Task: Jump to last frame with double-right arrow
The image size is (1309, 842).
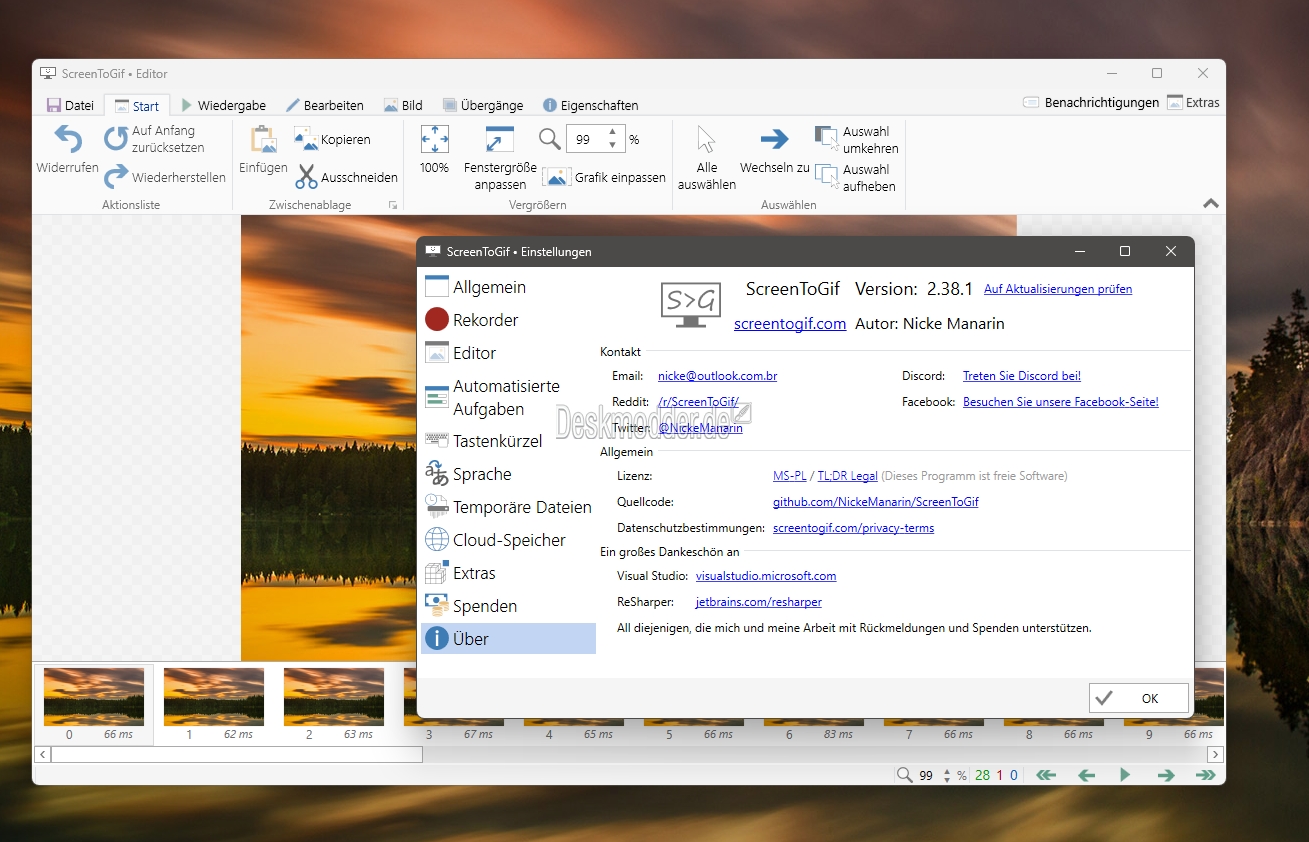Action: pos(1205,775)
